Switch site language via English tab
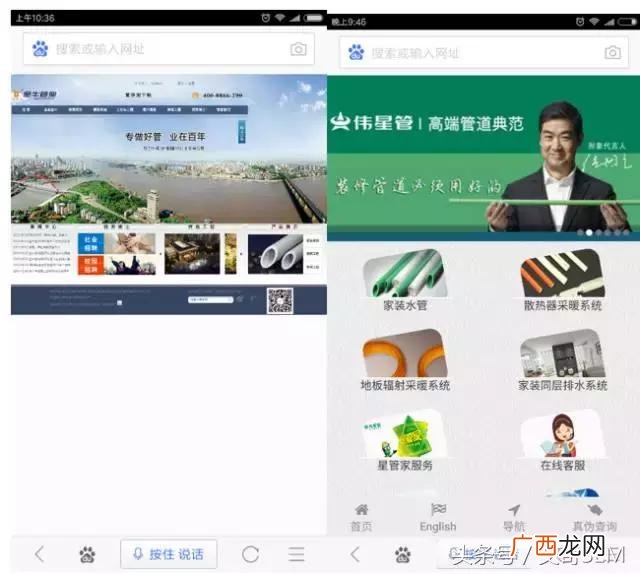 tap(438, 518)
